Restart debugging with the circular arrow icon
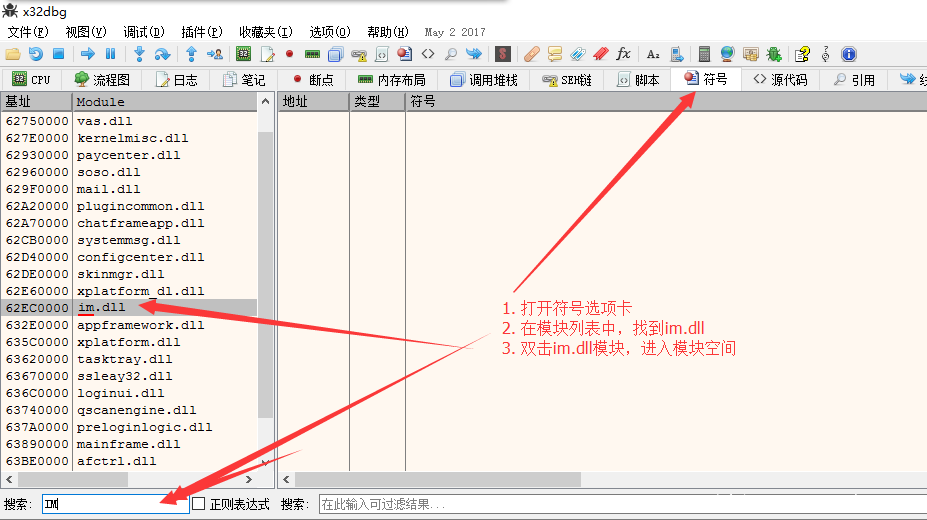 pos(35,54)
